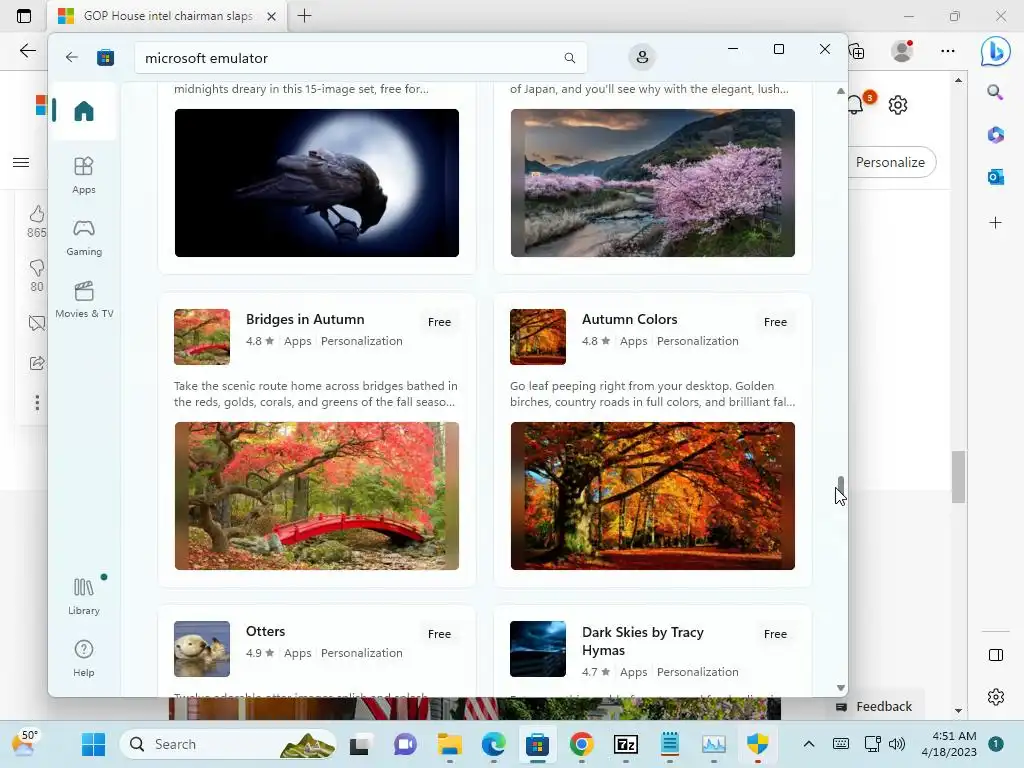Open MSN page settings gear
The height and width of the screenshot is (768, 1024).
coord(898,104)
